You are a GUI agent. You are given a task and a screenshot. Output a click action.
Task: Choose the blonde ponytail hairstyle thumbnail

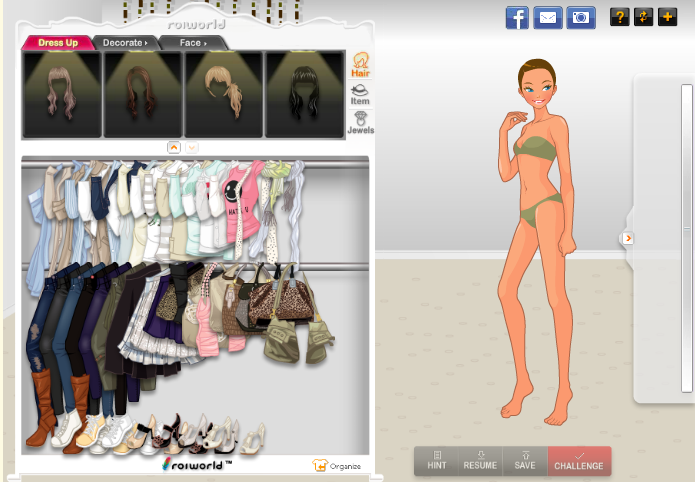pos(223,94)
